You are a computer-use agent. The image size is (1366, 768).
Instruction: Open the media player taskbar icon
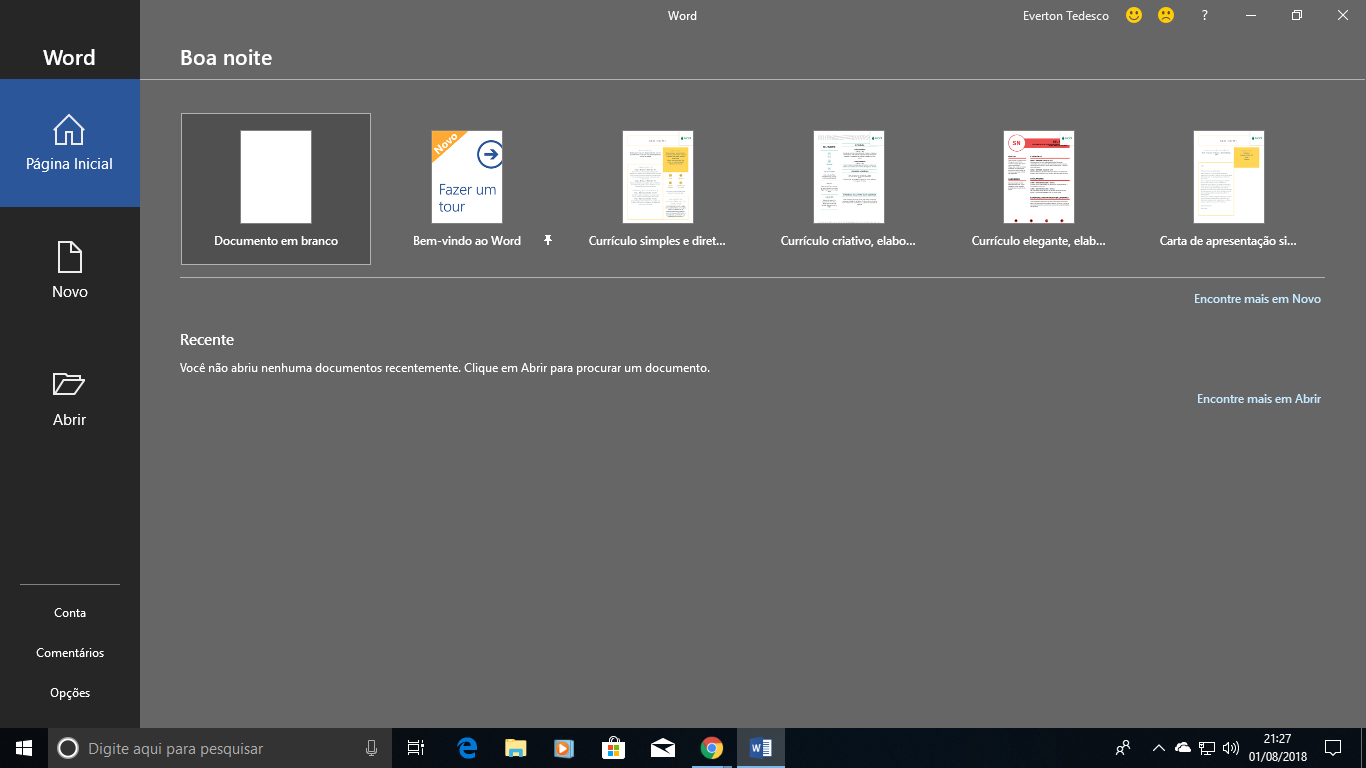tap(564, 748)
